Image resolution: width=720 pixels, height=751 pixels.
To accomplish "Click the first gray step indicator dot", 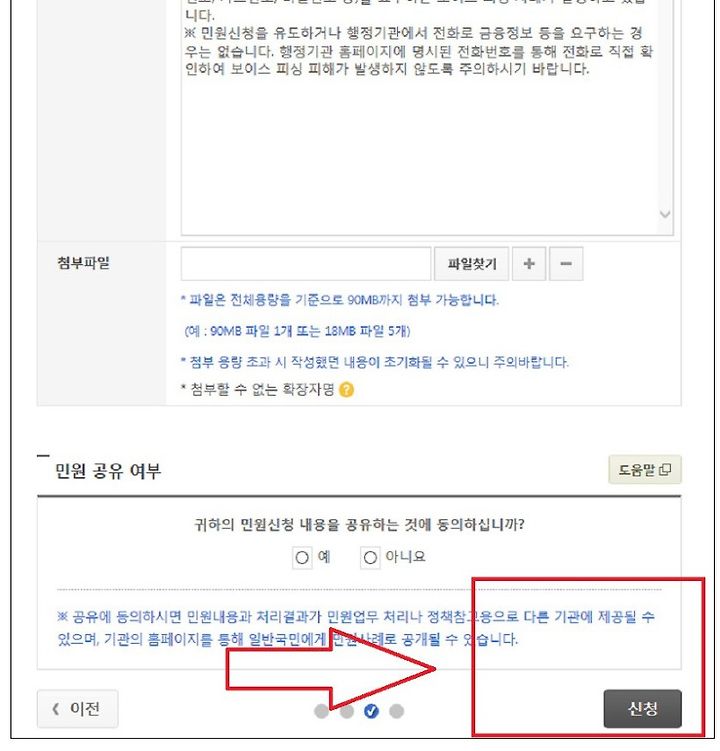I will click(321, 711).
